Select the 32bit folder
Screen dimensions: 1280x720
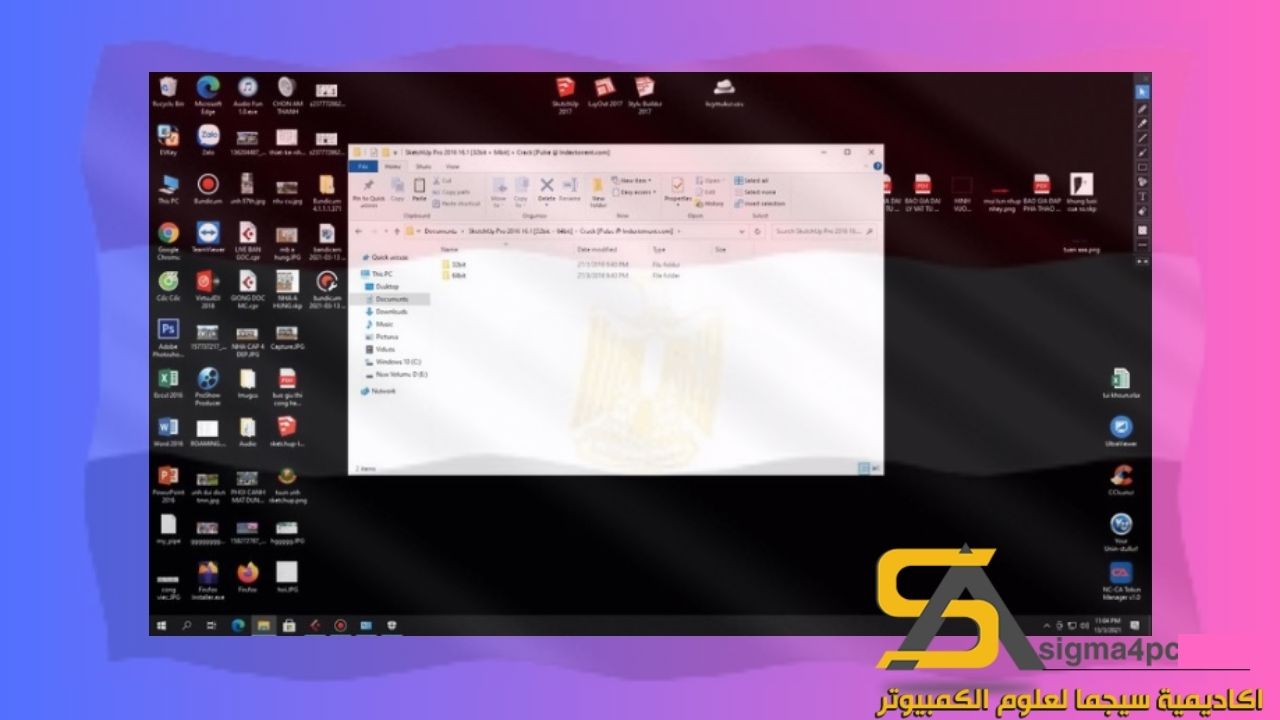454,264
